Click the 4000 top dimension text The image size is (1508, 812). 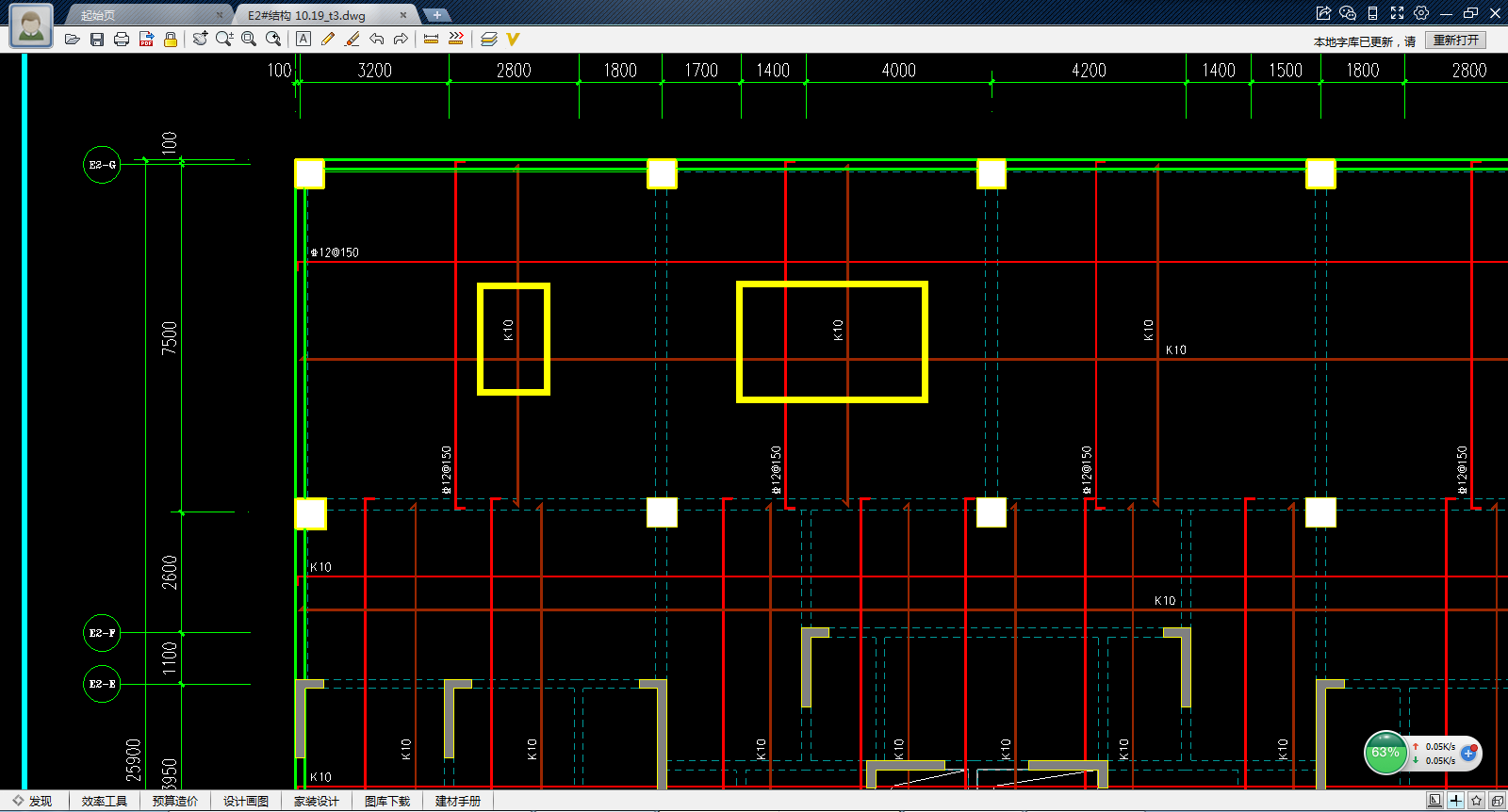point(898,71)
